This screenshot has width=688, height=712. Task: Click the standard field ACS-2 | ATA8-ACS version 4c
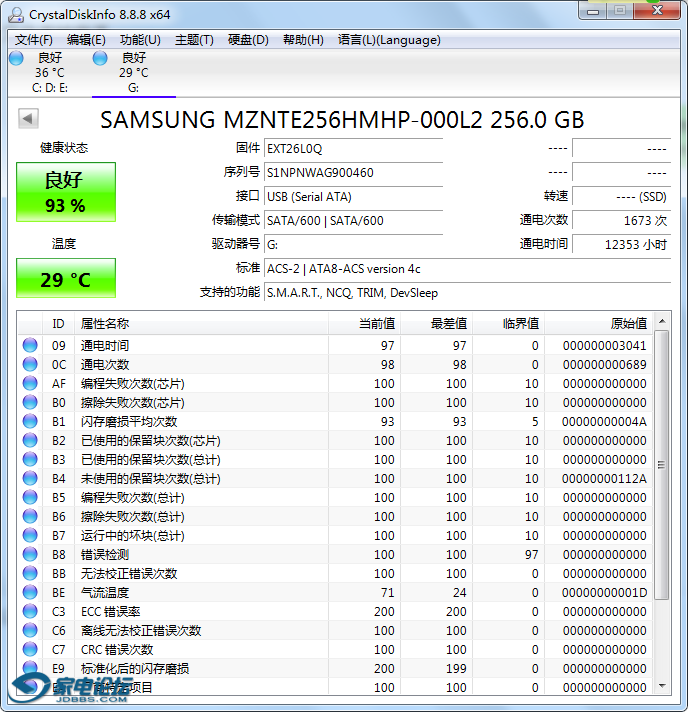pos(467,269)
